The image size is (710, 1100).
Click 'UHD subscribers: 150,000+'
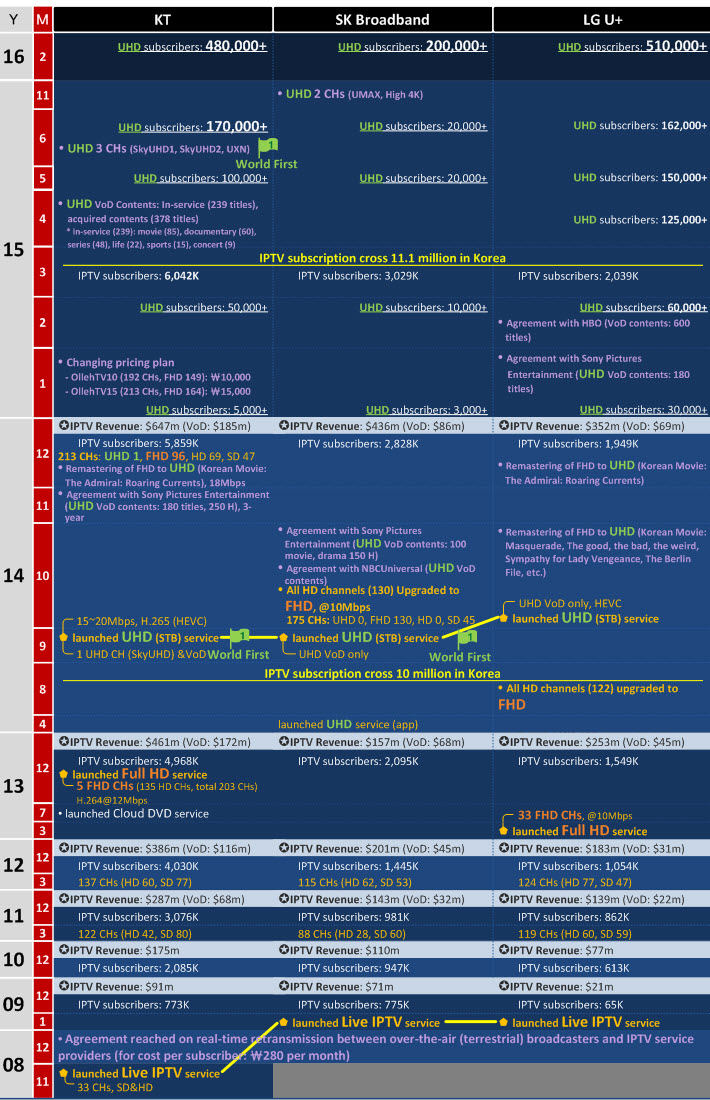640,177
